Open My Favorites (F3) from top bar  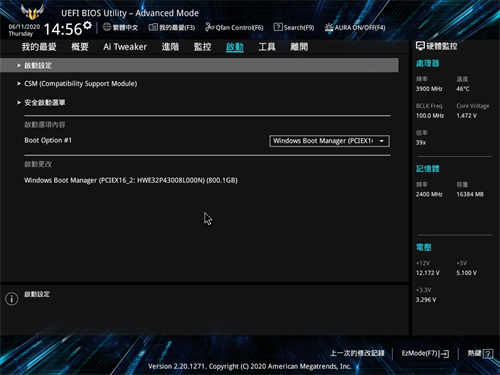point(172,27)
